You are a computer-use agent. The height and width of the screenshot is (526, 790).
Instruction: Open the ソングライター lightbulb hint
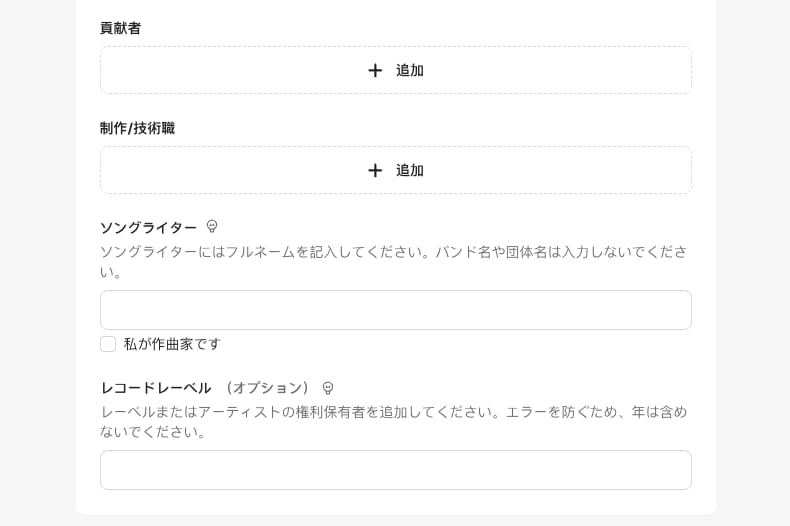click(x=212, y=227)
